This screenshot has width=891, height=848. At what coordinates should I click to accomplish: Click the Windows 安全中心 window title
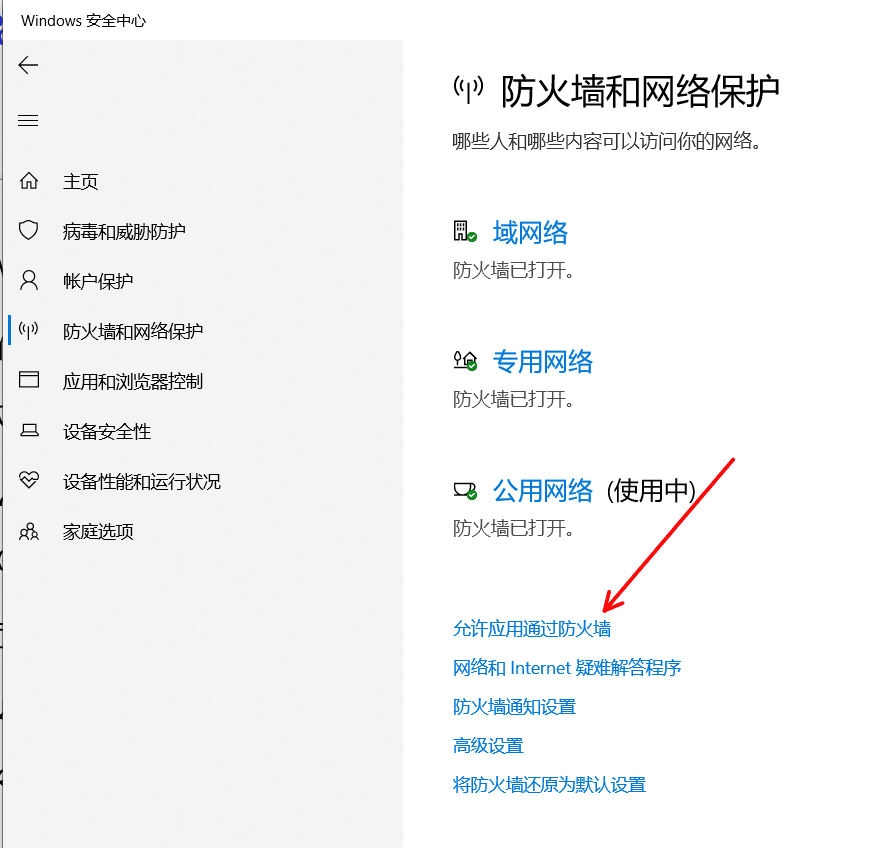(x=84, y=20)
